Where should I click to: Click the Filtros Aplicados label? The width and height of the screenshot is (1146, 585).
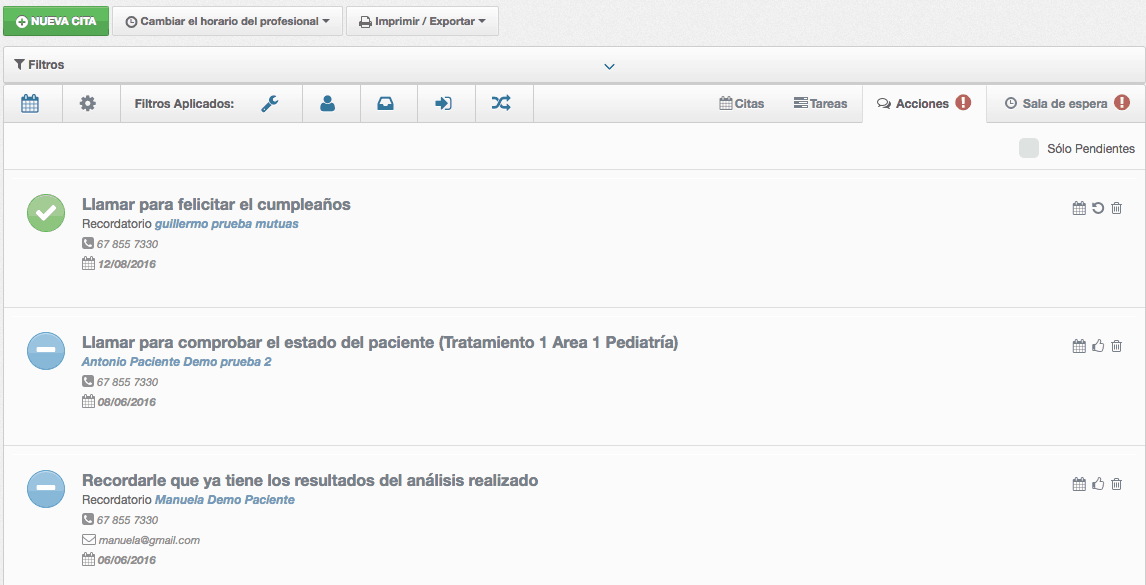click(184, 104)
